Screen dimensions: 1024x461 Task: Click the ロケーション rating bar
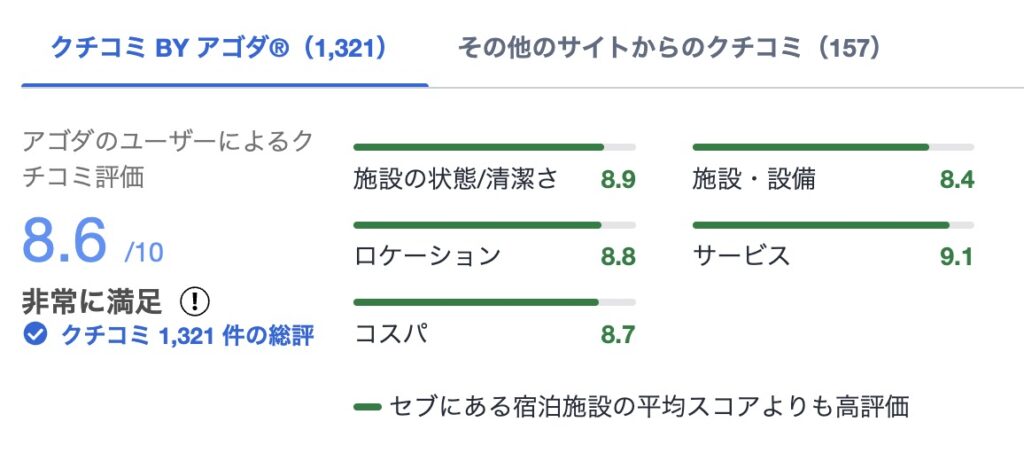coord(494,225)
